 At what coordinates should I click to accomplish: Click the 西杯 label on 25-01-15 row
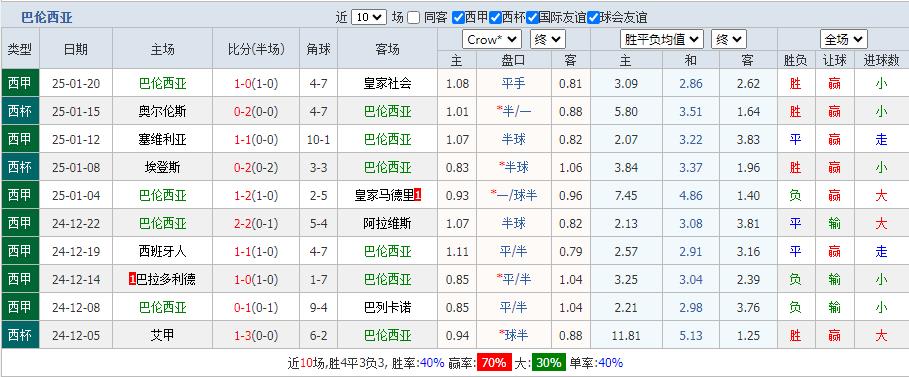click(20, 111)
